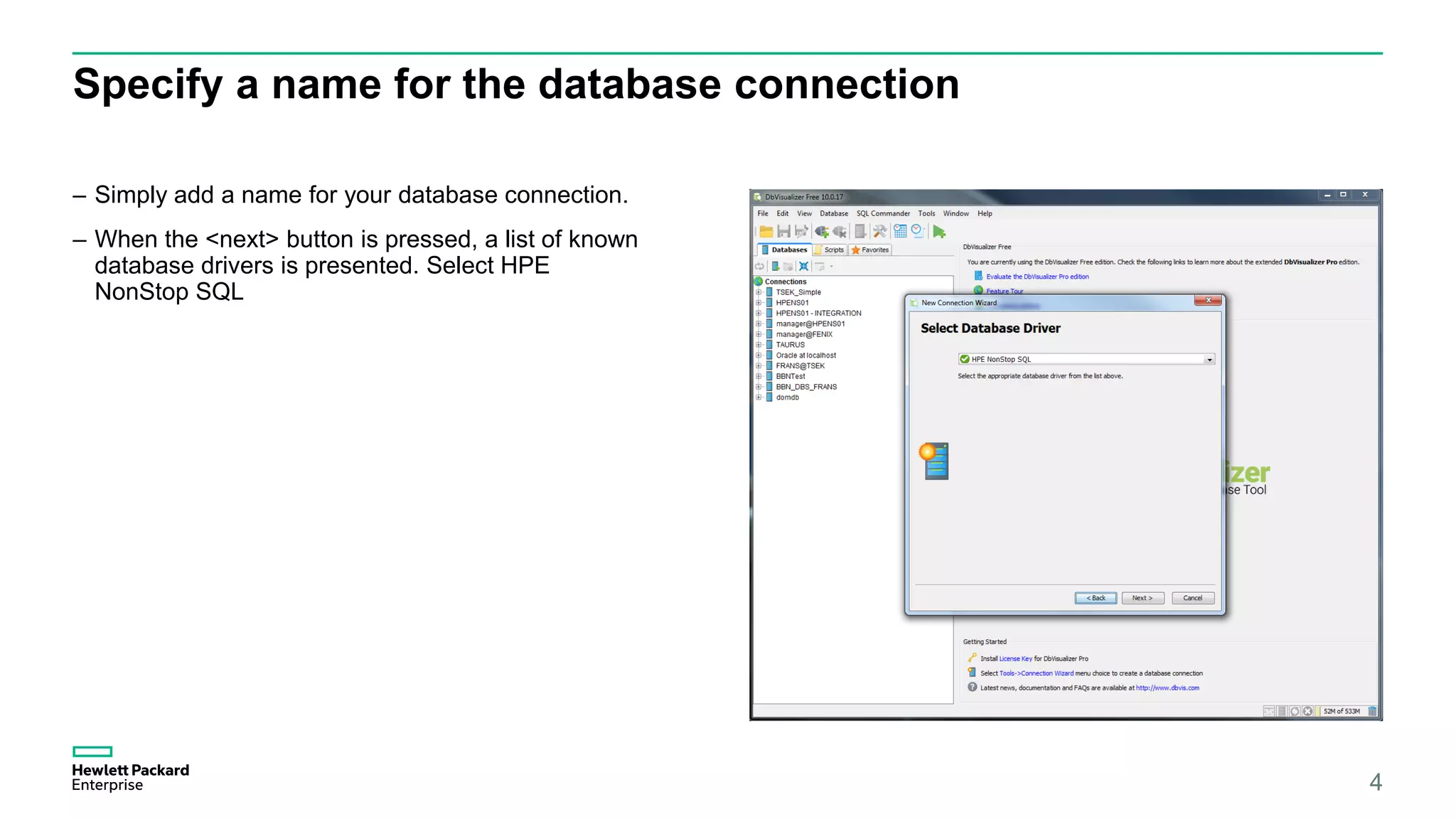Expand the HPENS01 - INTEGRATION node
Viewport: 1456px width, 819px height.
tap(759, 314)
